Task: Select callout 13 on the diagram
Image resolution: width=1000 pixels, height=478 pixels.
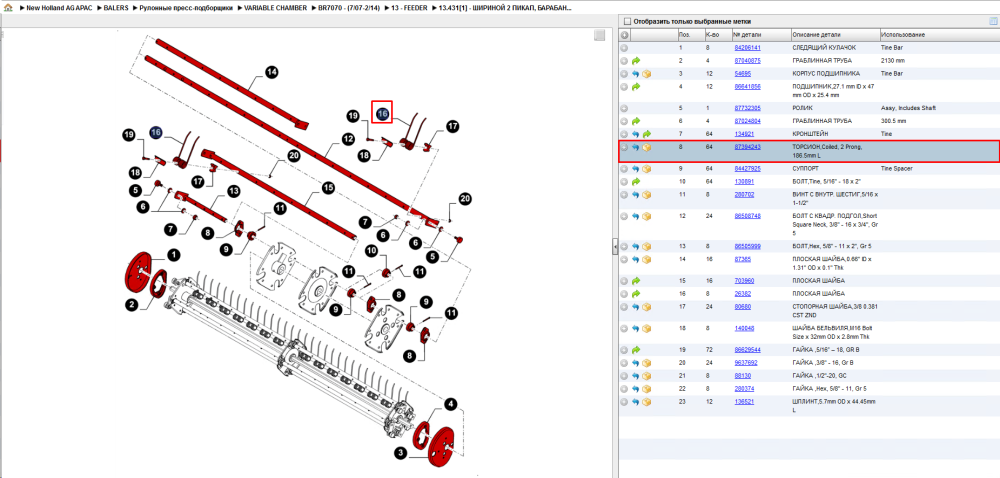Action: (233, 191)
